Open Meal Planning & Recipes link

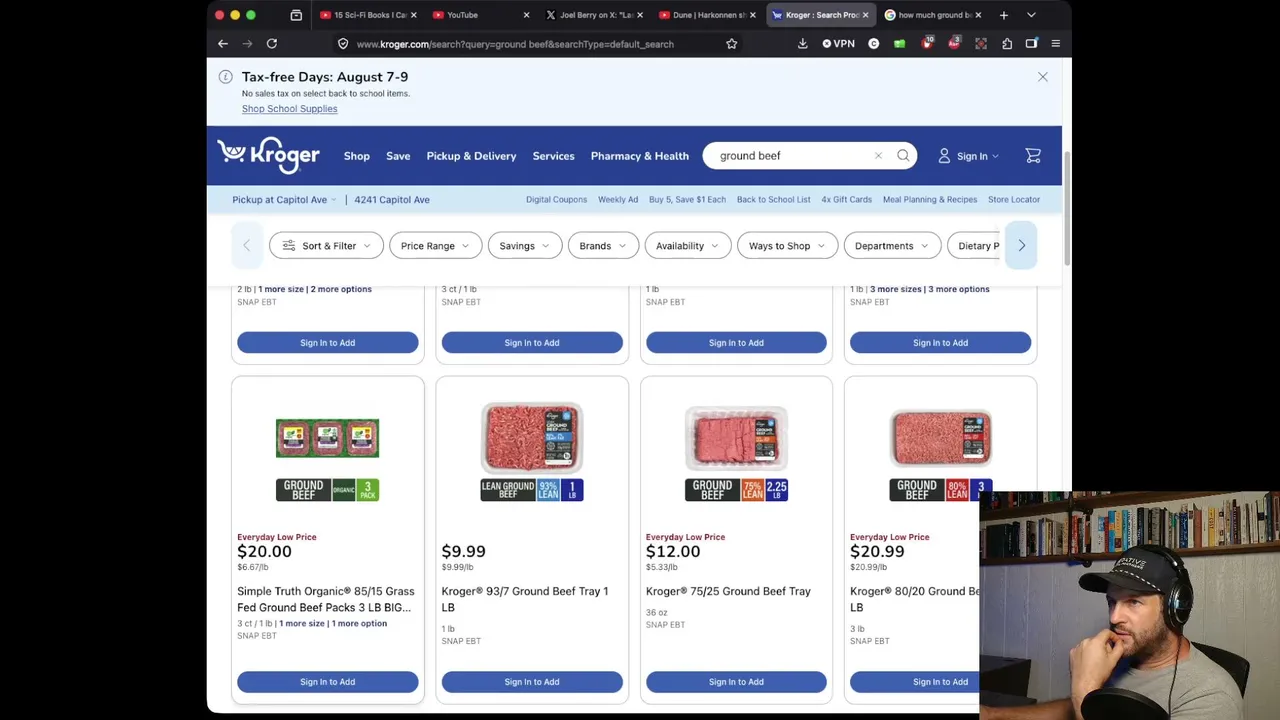[930, 200]
